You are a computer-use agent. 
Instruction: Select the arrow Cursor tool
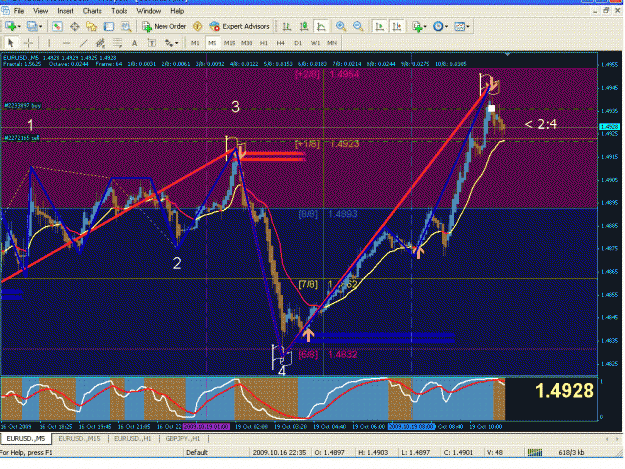11,43
